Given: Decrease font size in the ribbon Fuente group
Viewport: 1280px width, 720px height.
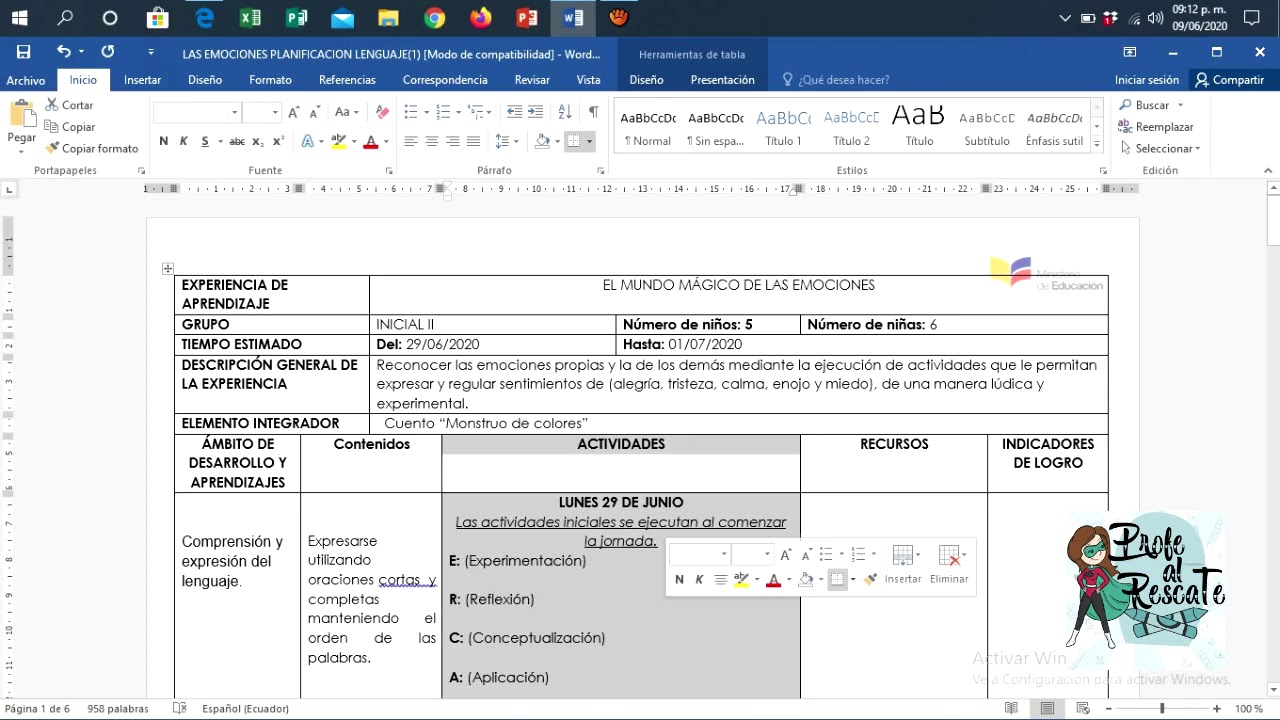Looking at the screenshot, I should [x=315, y=112].
